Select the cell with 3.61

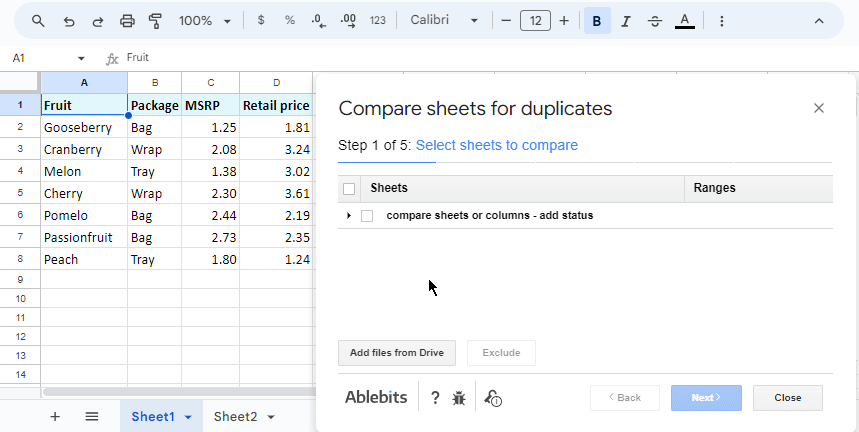coord(277,193)
